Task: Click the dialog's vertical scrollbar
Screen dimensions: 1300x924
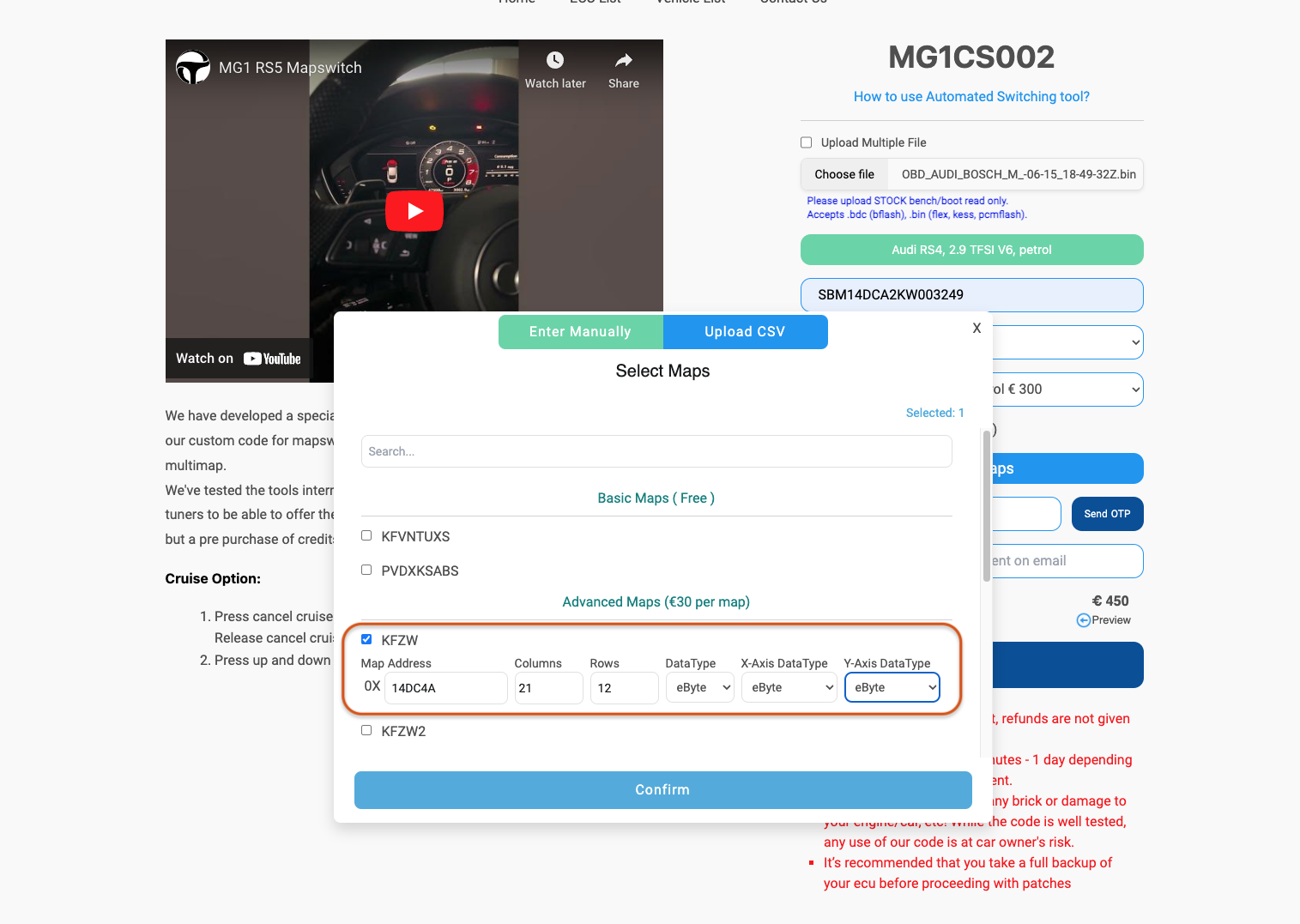Action: (x=987, y=506)
